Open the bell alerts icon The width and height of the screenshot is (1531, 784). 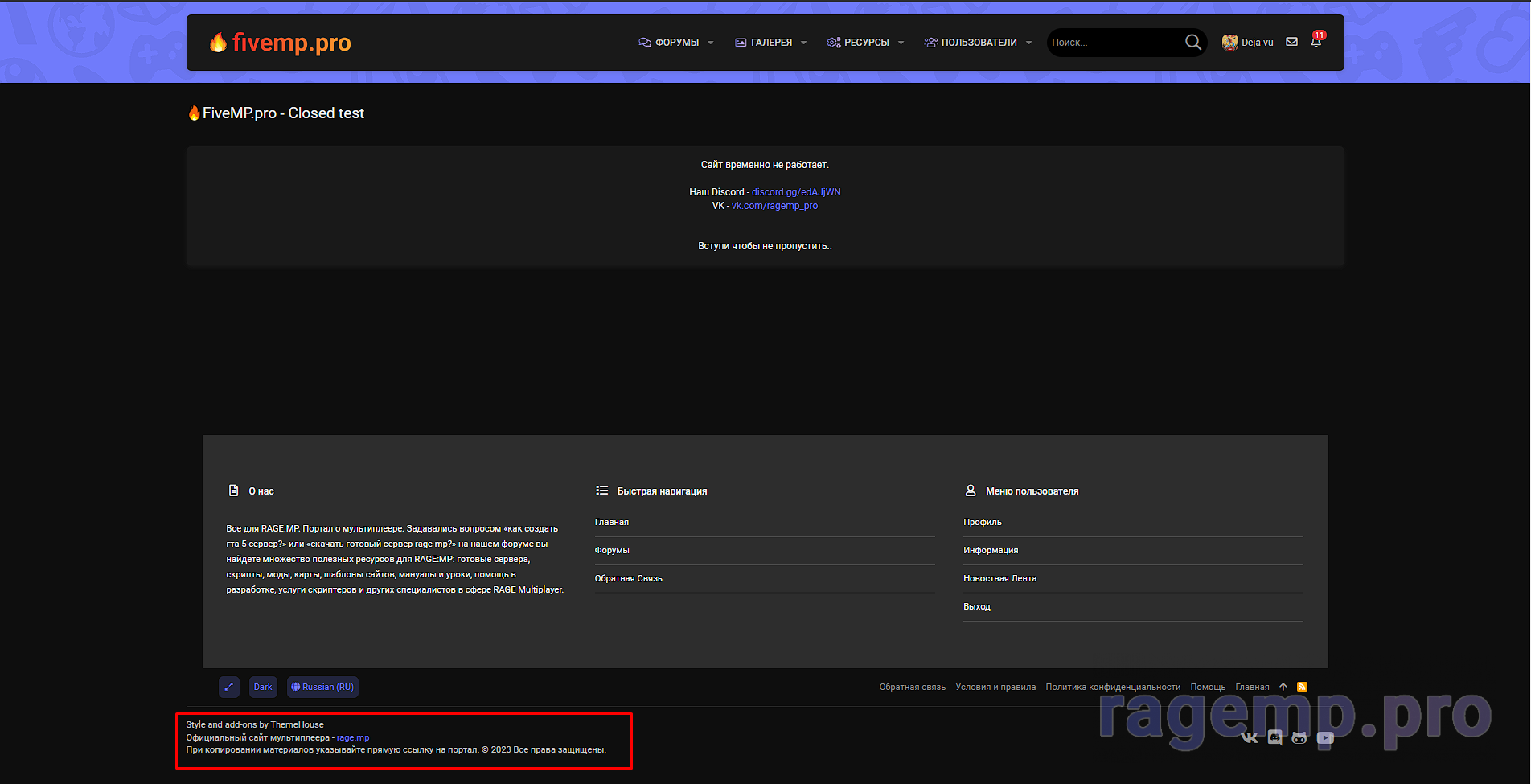(x=1316, y=42)
